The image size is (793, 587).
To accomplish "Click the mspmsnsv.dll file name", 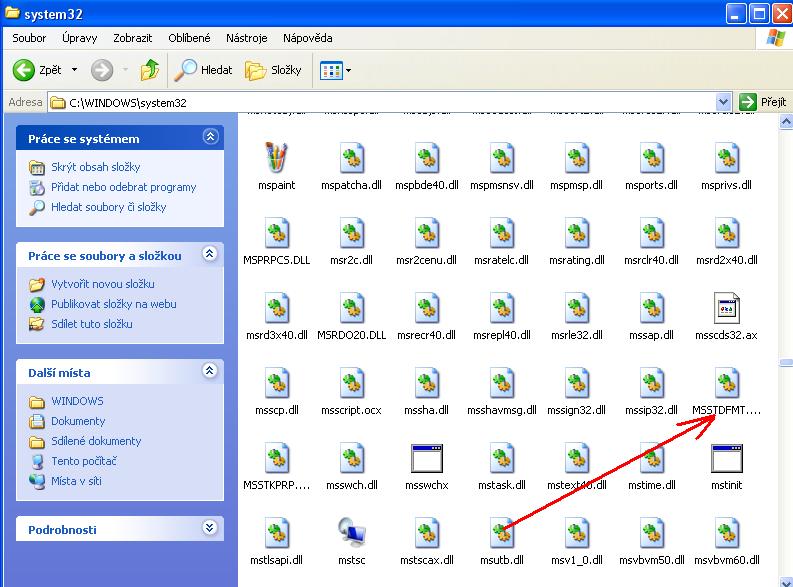I will point(502,186).
